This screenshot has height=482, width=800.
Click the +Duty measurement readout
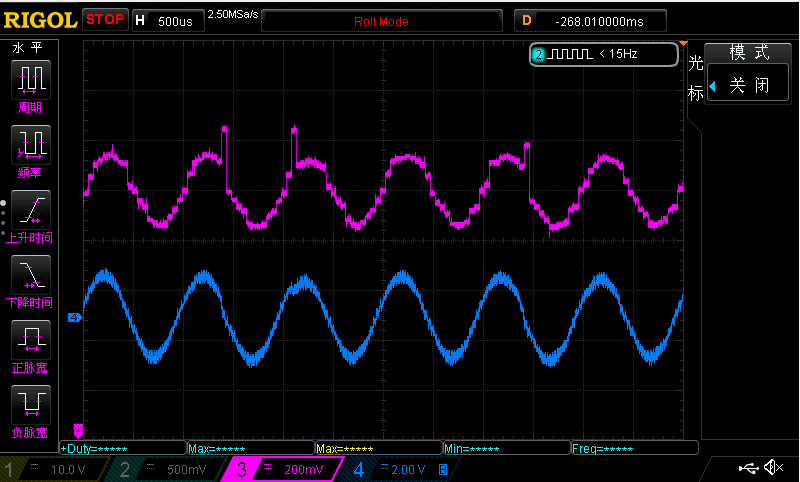pyautogui.click(x=123, y=448)
